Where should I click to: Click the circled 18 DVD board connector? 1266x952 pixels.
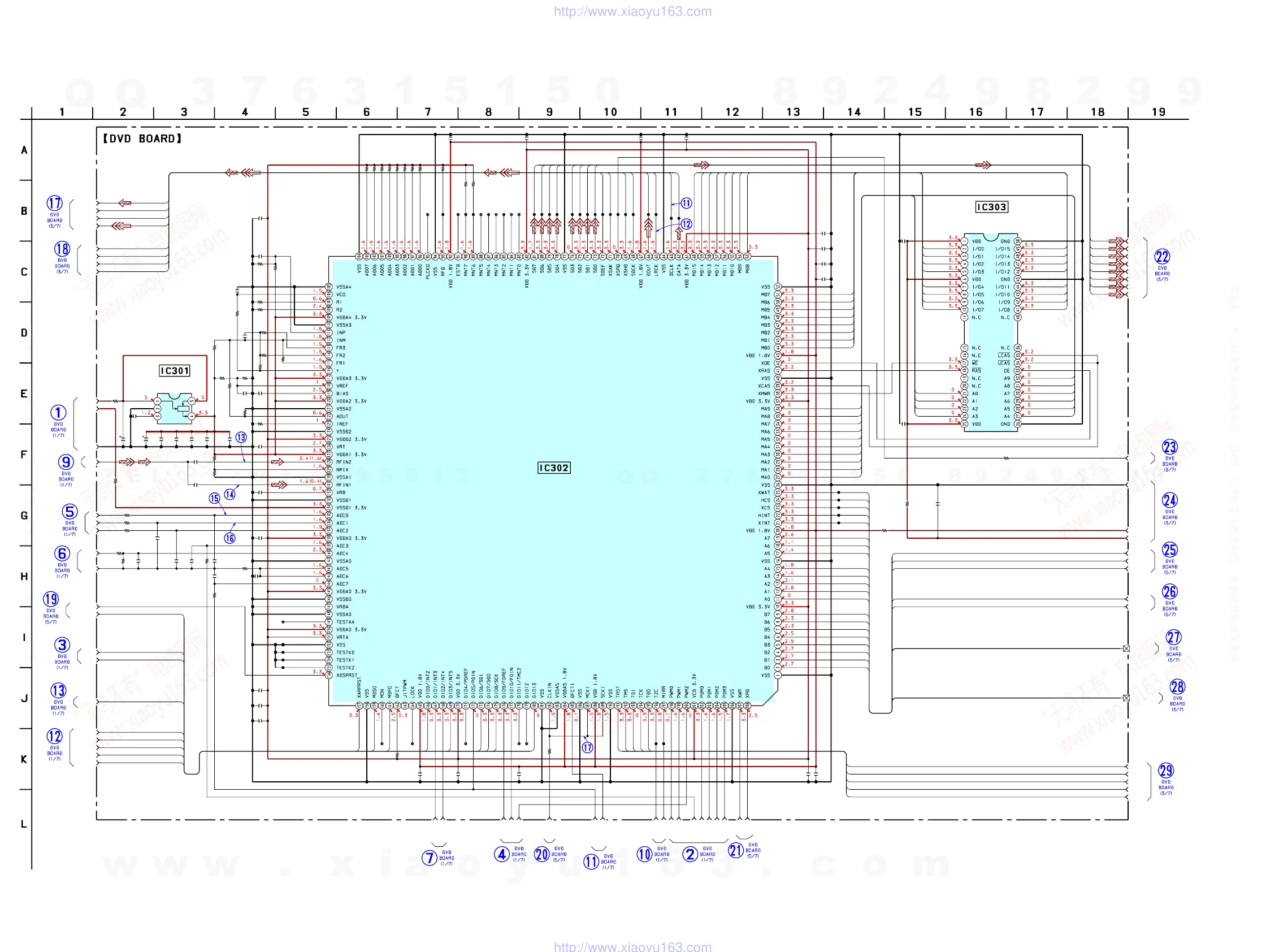click(x=62, y=249)
